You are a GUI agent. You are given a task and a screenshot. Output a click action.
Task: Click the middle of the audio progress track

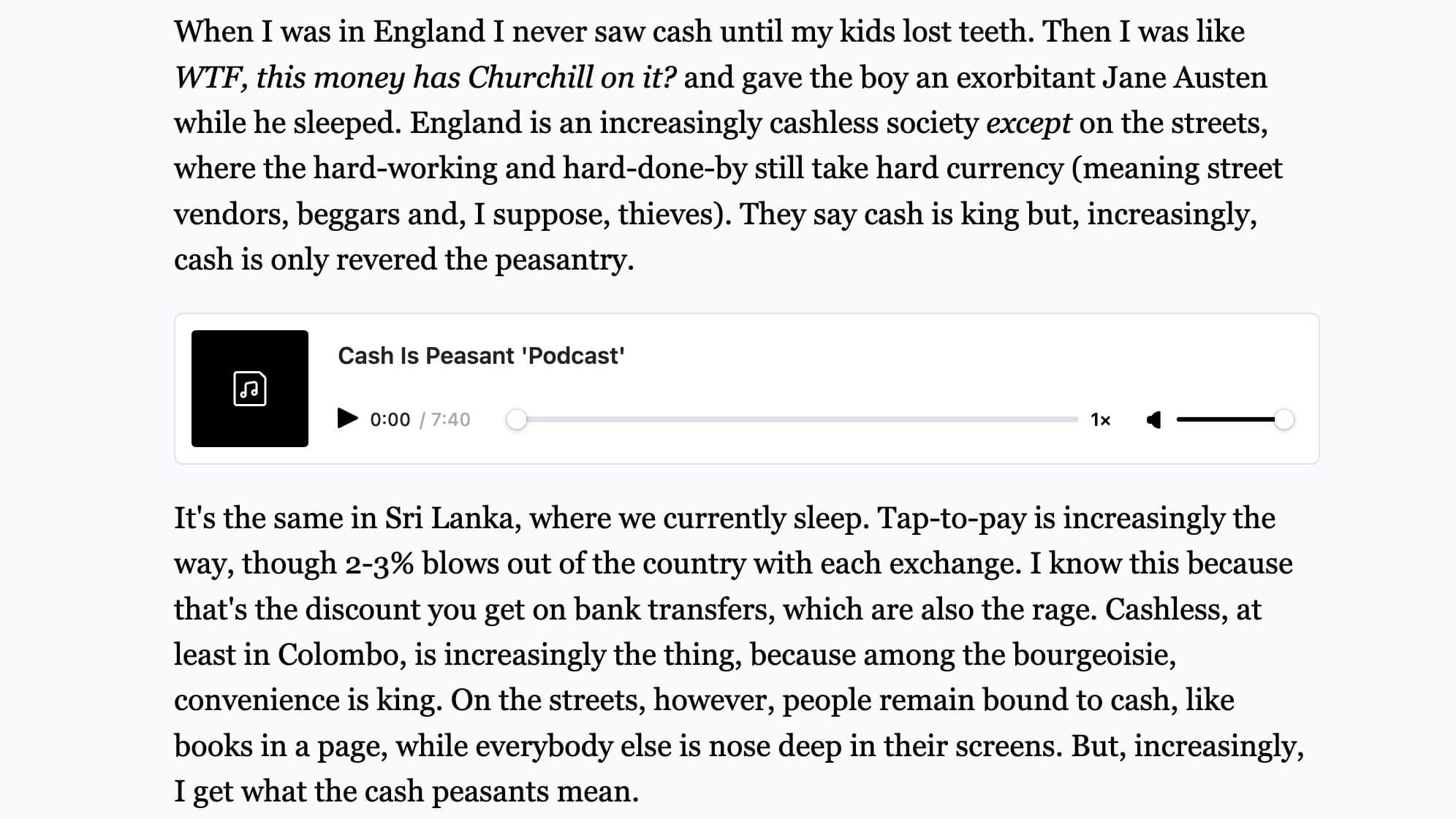pos(797,419)
